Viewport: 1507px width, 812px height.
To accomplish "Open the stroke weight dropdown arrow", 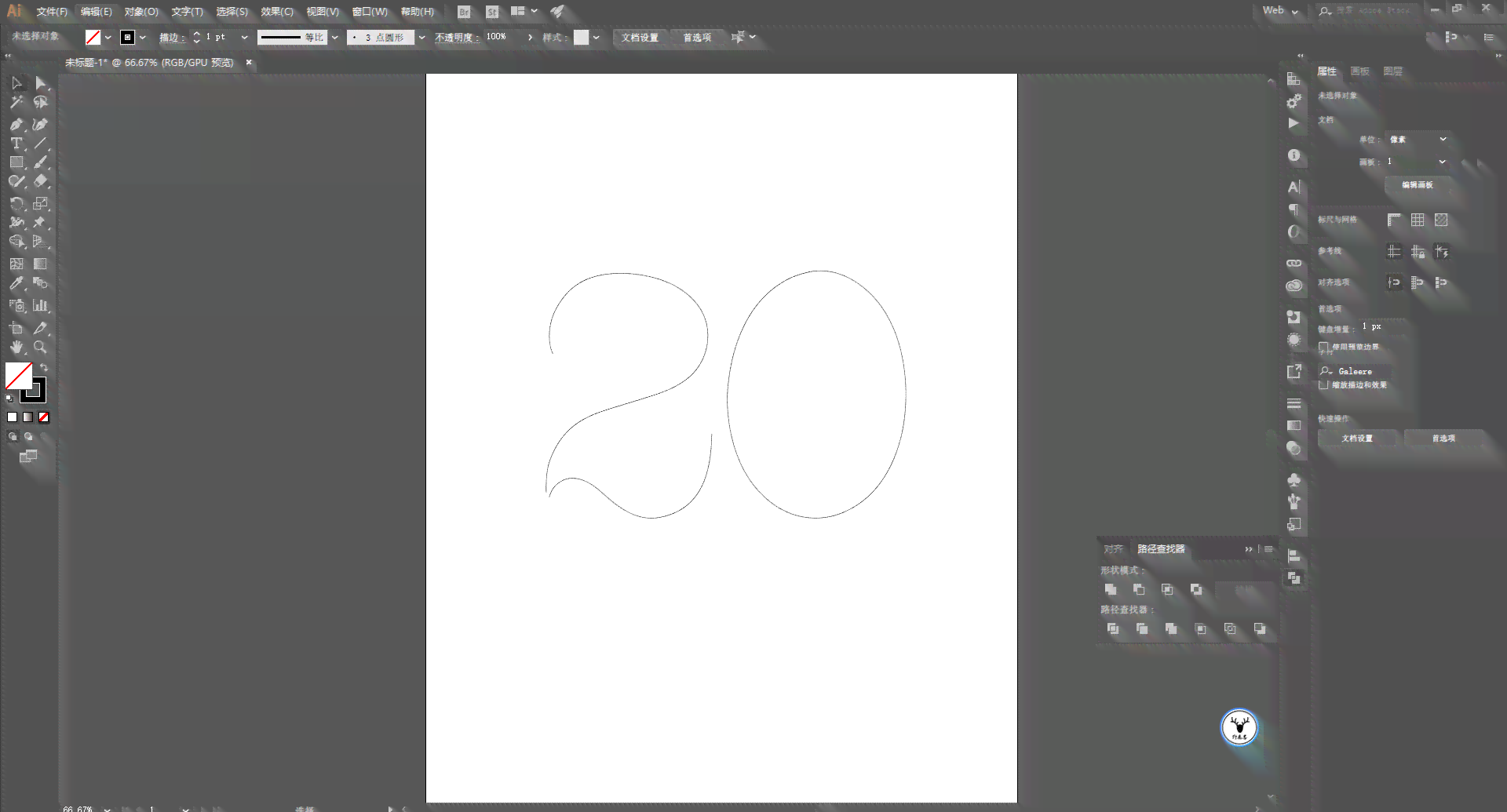I will 244,37.
